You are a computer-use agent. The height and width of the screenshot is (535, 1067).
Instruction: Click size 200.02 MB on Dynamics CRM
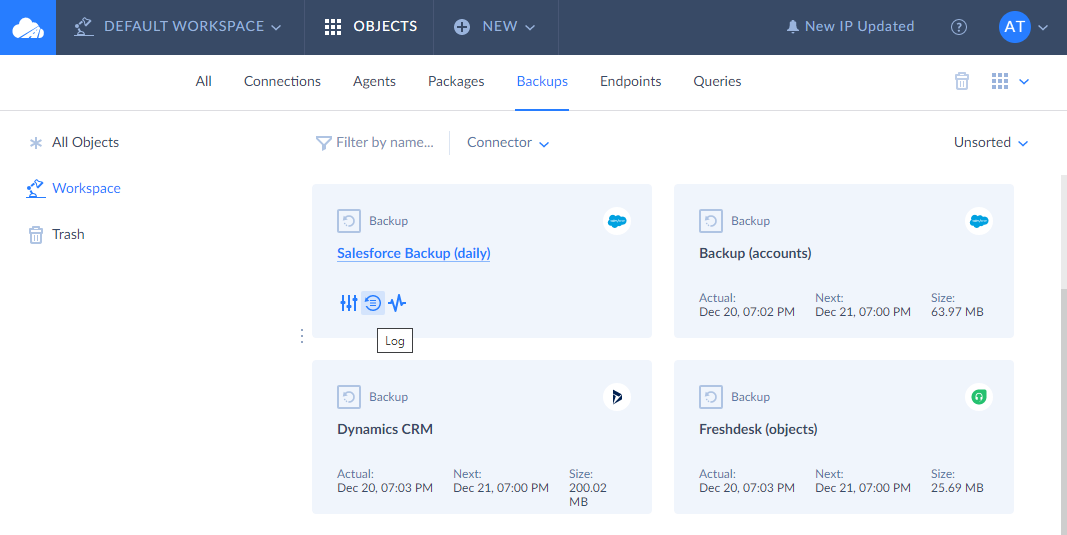[x=587, y=495]
